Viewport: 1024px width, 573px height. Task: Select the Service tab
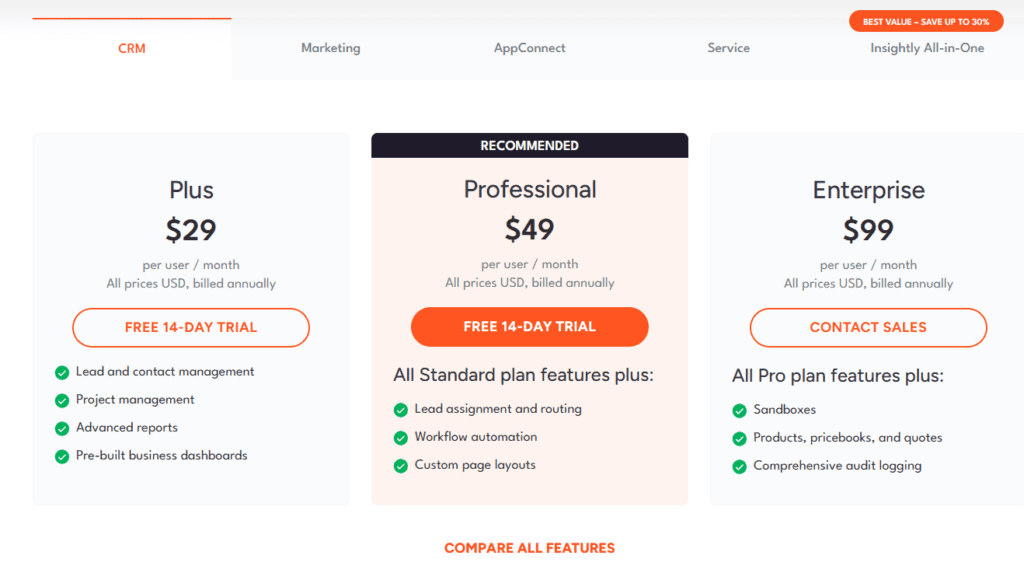tap(728, 48)
